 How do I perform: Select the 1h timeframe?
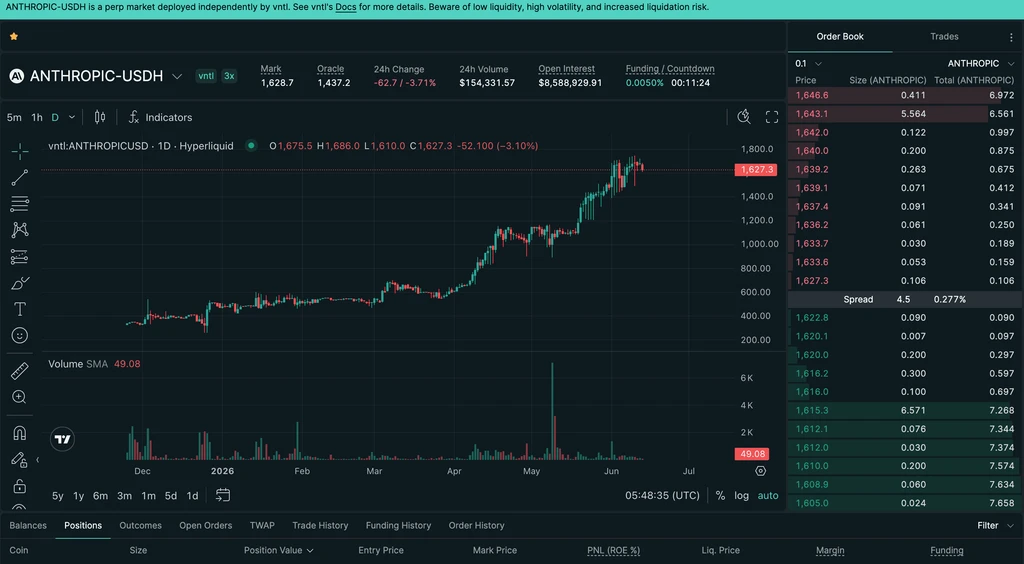pos(37,118)
